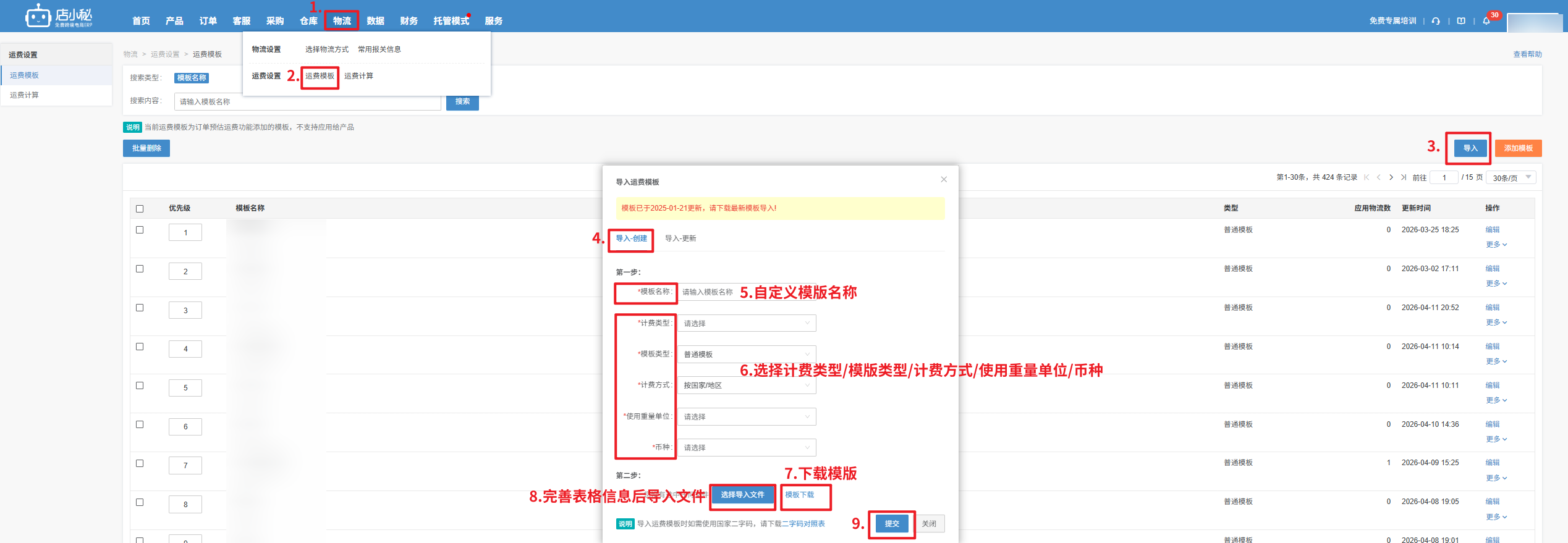
Task: Jump to first page pagination icon
Action: pos(1367,177)
